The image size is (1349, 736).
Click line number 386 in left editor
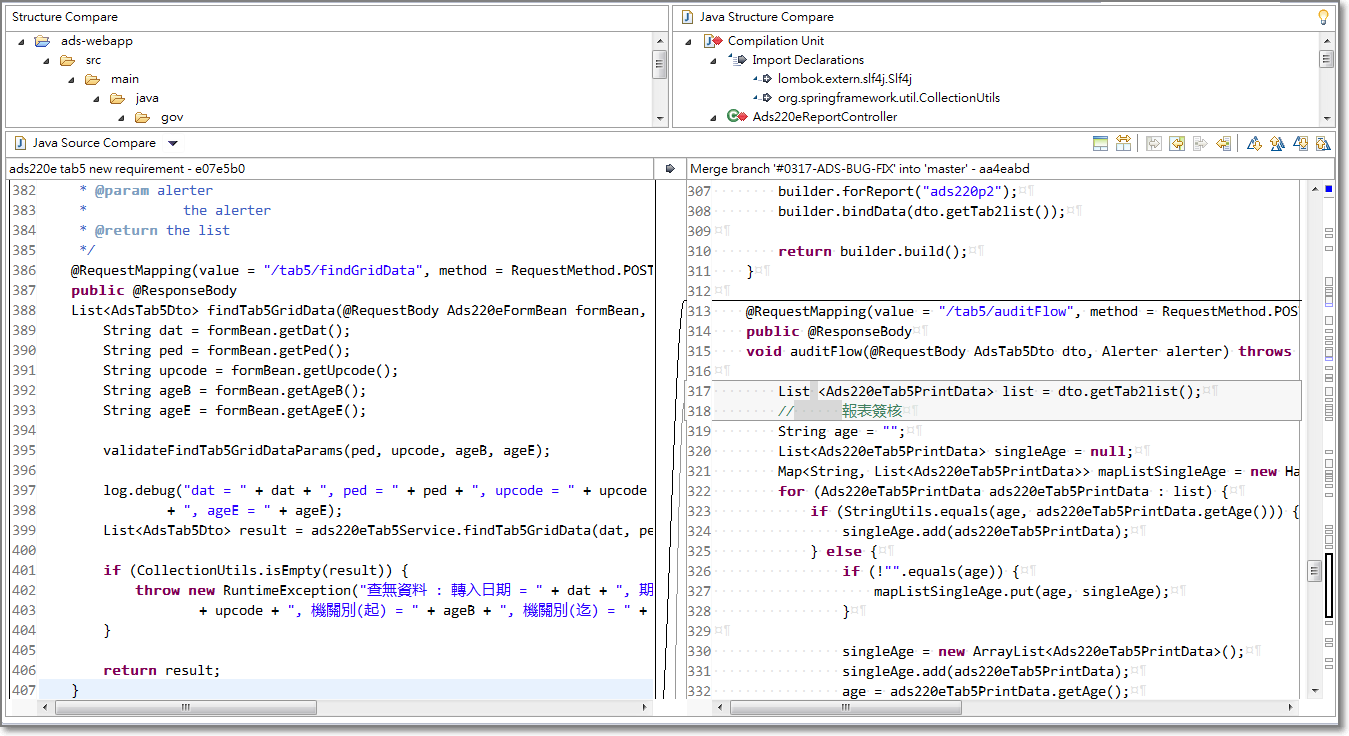point(24,270)
